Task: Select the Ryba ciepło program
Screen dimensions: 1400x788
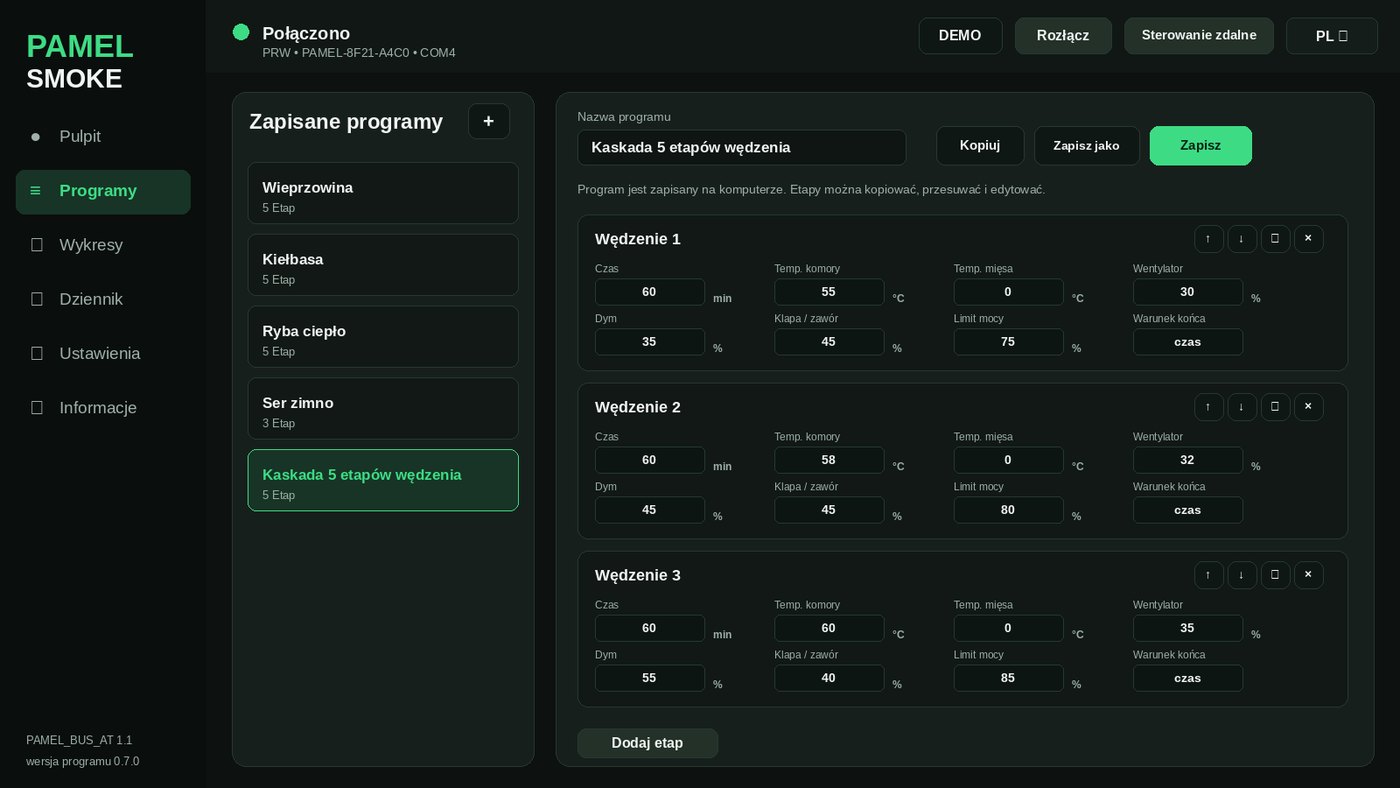Action: click(383, 337)
